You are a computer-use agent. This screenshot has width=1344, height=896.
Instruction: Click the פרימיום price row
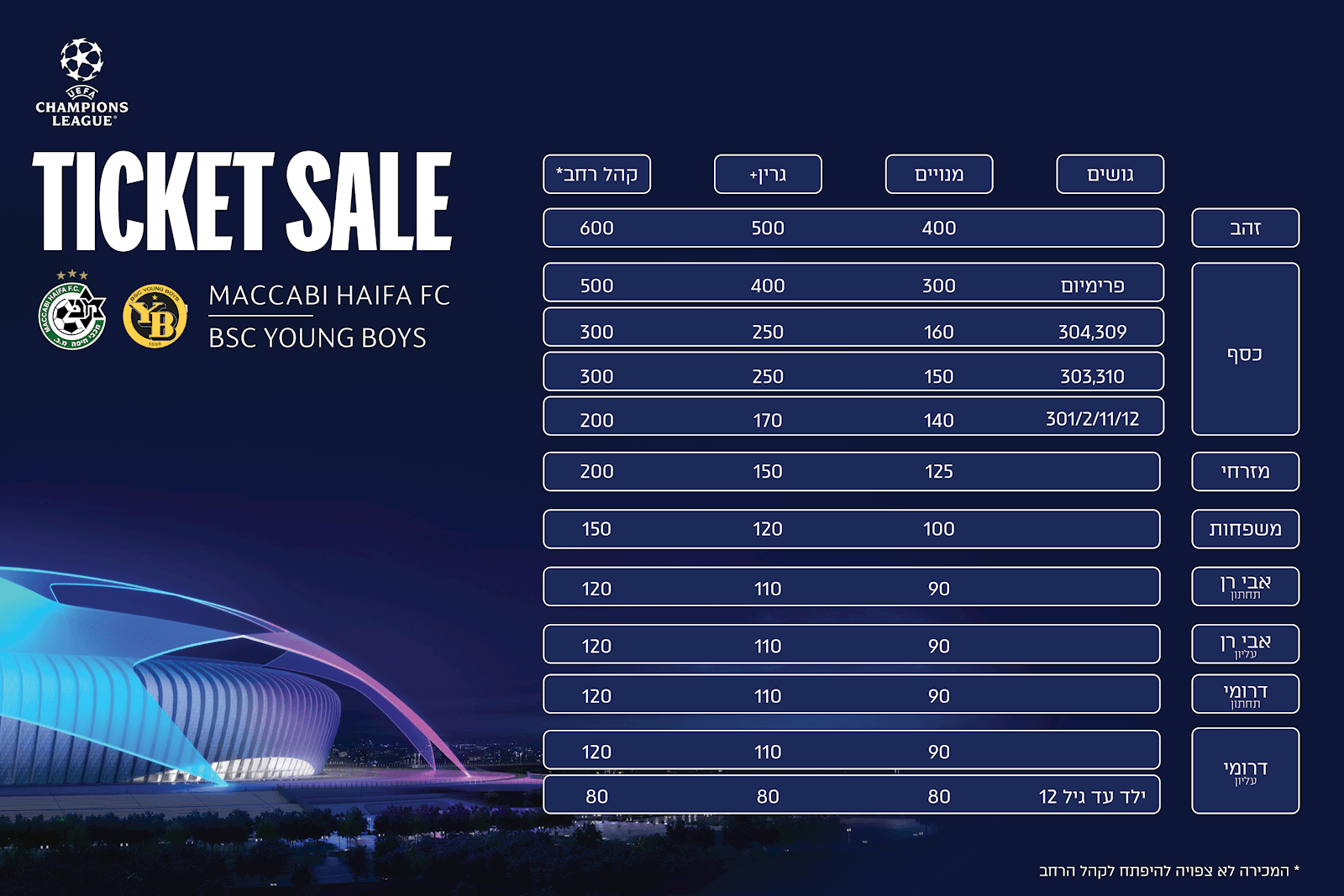tap(853, 283)
